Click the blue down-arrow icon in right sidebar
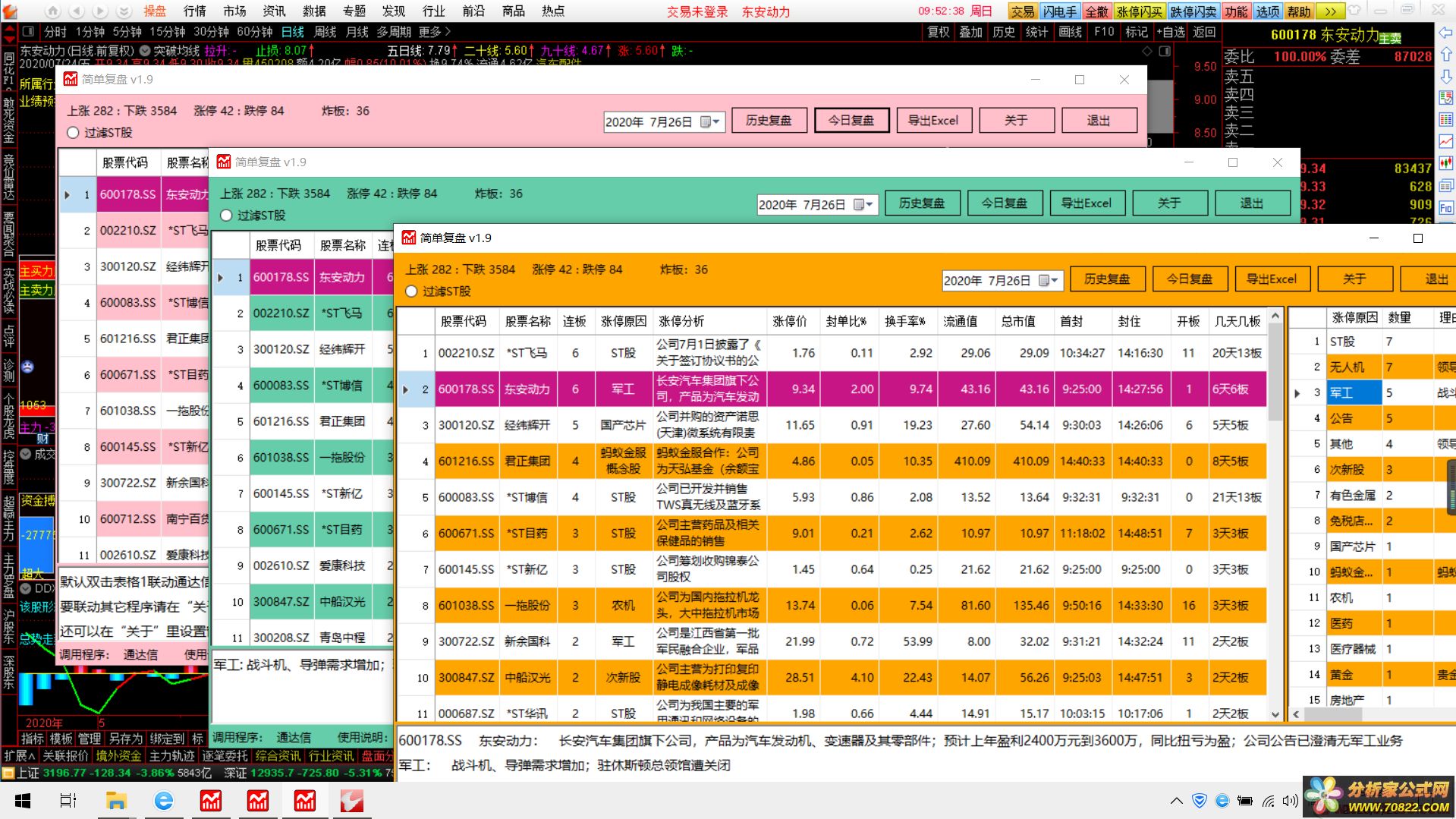This screenshot has height=819, width=1456. [x=1446, y=76]
